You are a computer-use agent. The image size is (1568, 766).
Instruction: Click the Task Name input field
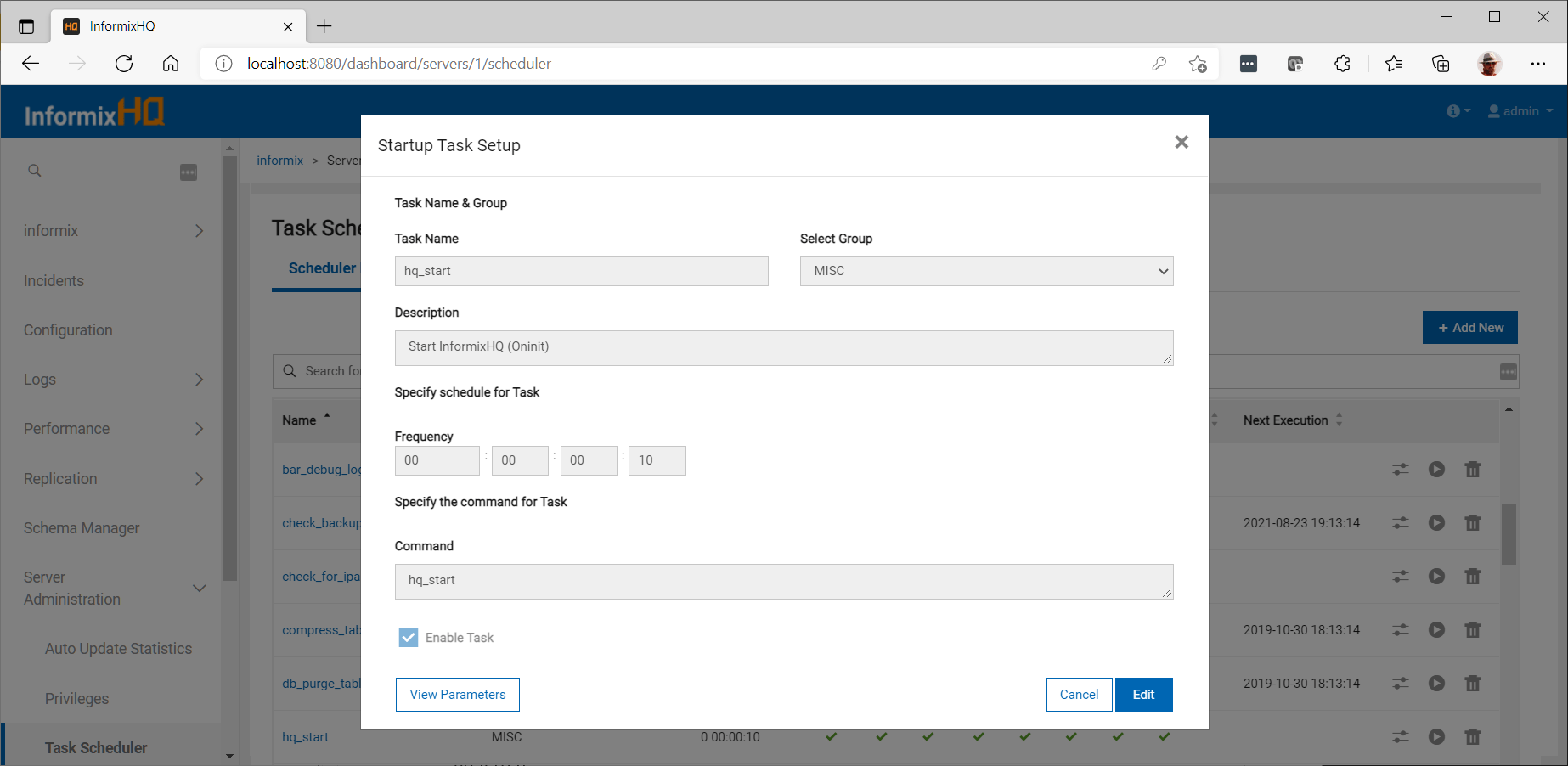click(581, 272)
